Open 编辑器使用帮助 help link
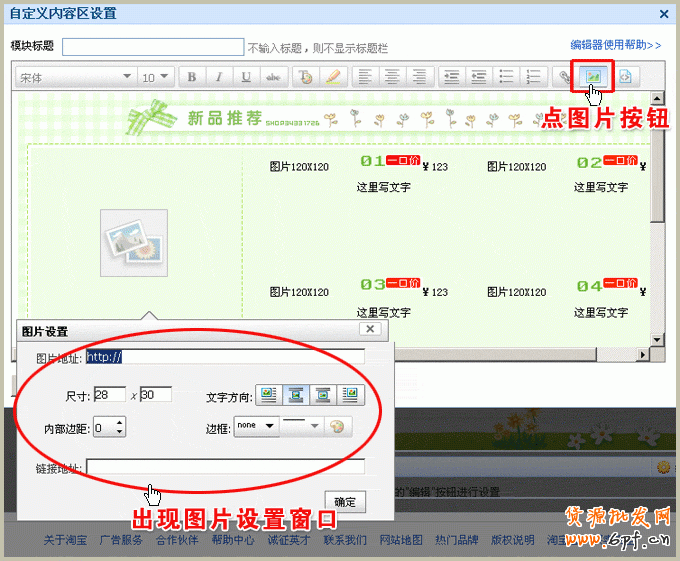 point(615,45)
